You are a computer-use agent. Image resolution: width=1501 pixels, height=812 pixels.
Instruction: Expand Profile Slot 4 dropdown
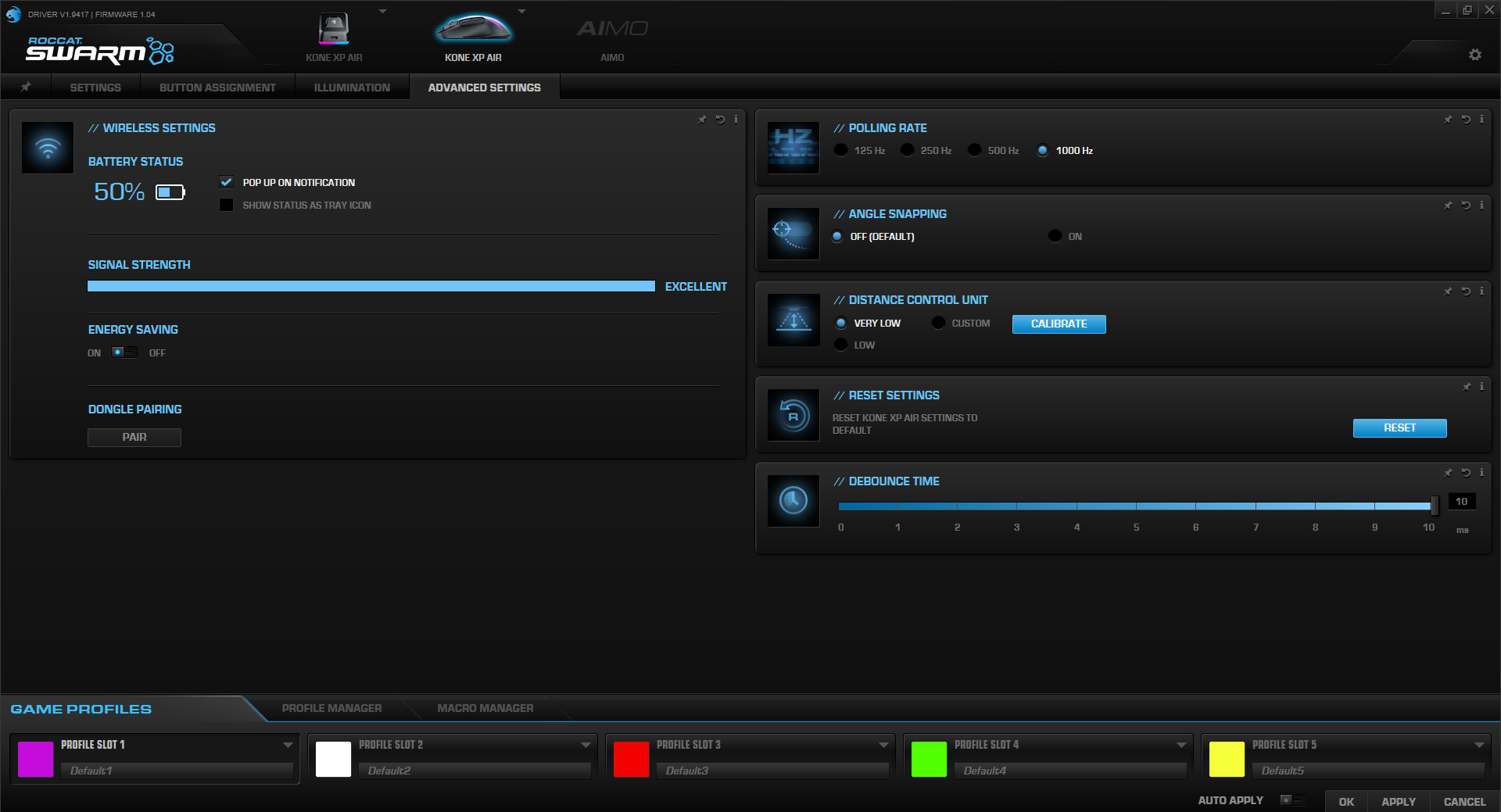(1181, 745)
